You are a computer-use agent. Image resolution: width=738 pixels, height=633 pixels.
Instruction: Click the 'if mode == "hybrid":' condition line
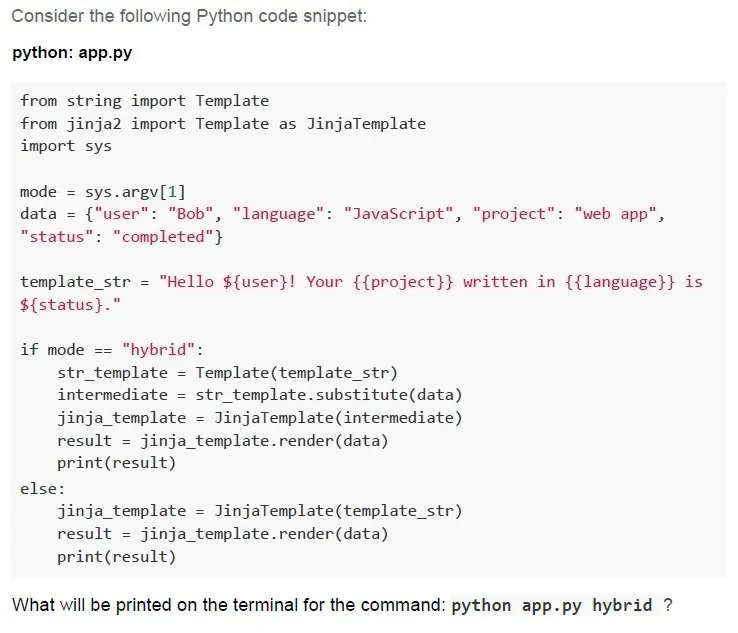[x=112, y=350]
